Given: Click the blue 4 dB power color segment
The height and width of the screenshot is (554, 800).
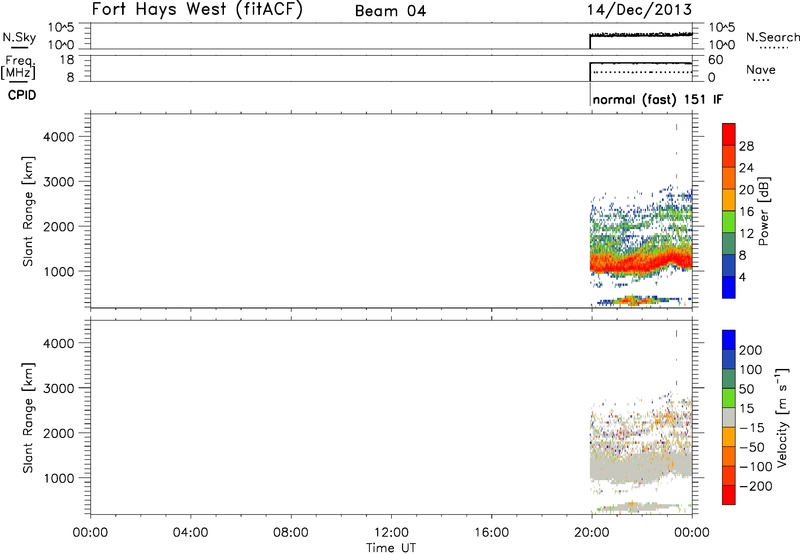Looking at the screenshot, I should click(729, 287).
